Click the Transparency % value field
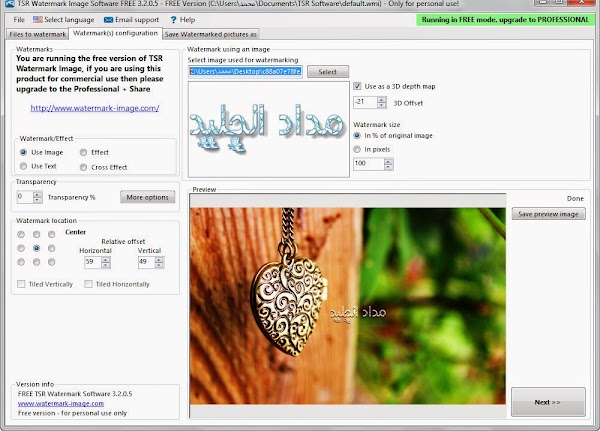Screen dimensions: 600x431 (x=25, y=197)
